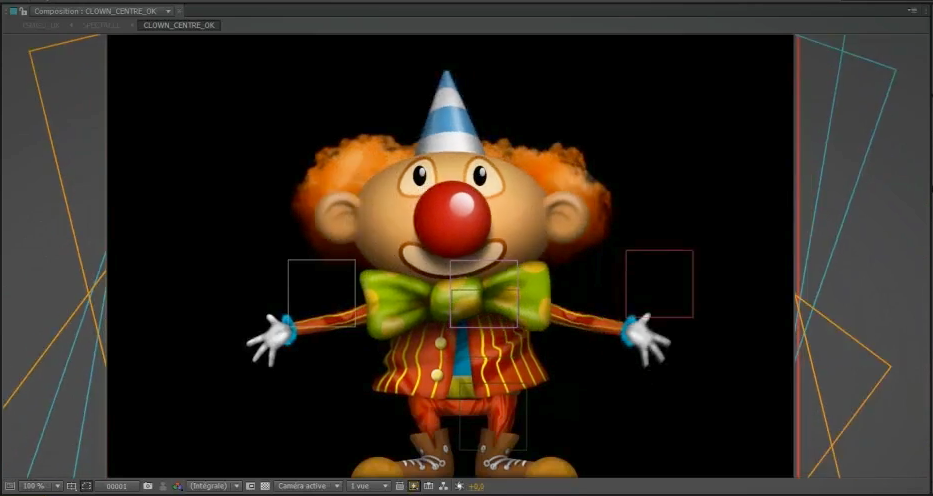Open the Composition : CLOWN_CENTRE_OK panel dropdown
The height and width of the screenshot is (496, 933).
[168, 11]
